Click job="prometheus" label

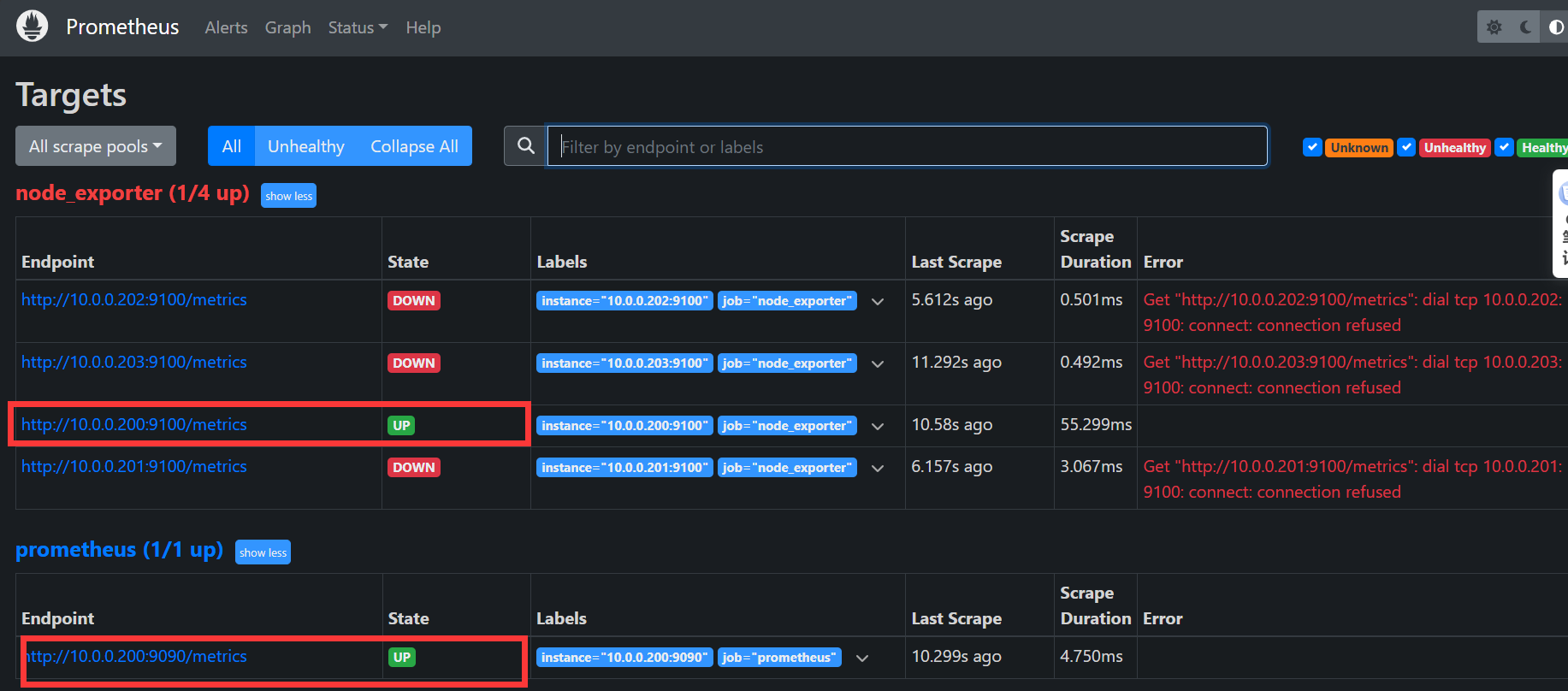pos(779,658)
